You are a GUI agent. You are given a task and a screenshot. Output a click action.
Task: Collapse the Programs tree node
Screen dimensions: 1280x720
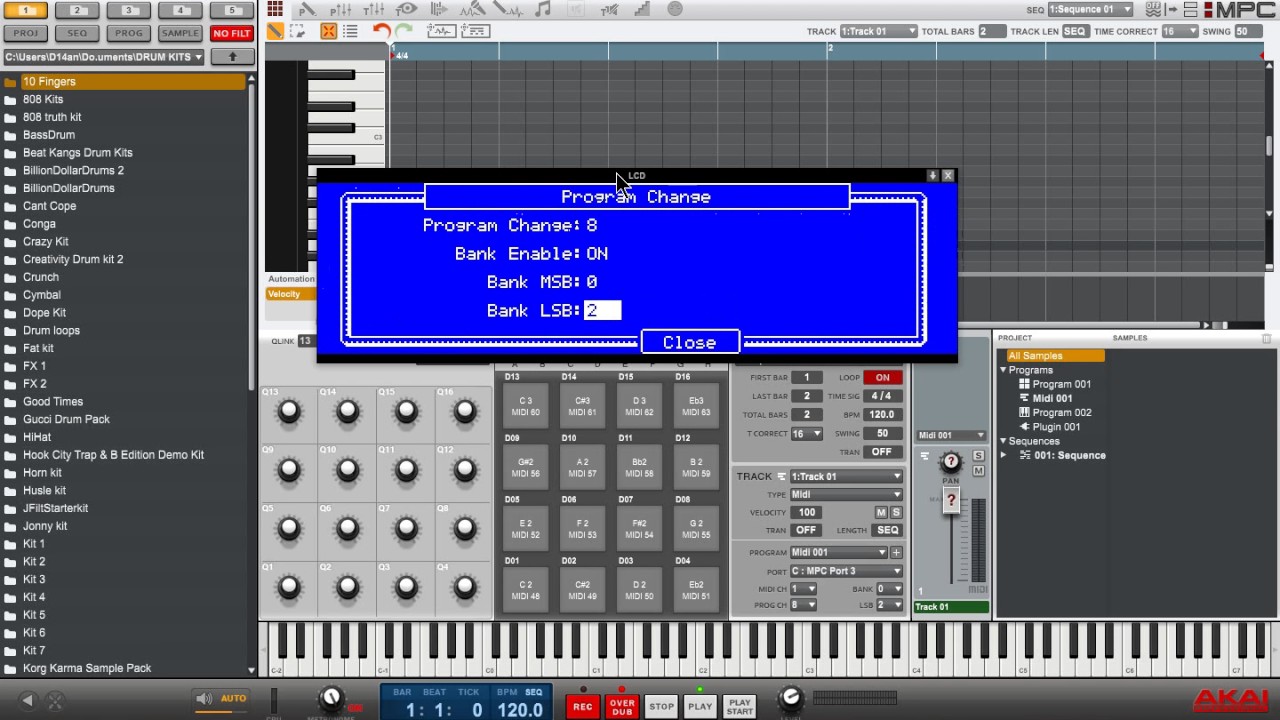pyautogui.click(x=1003, y=370)
